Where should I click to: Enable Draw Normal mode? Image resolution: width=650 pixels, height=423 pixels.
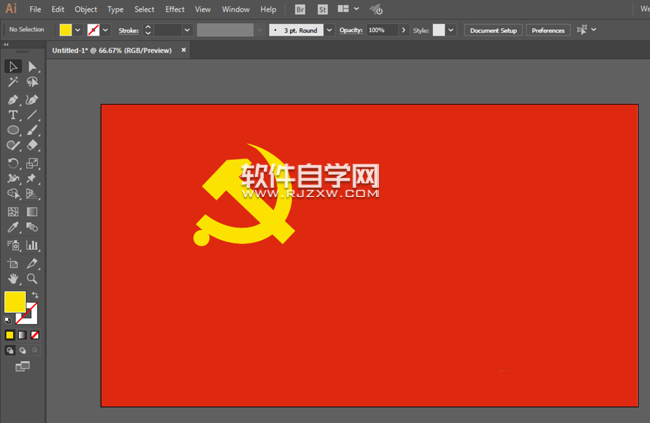(10, 350)
